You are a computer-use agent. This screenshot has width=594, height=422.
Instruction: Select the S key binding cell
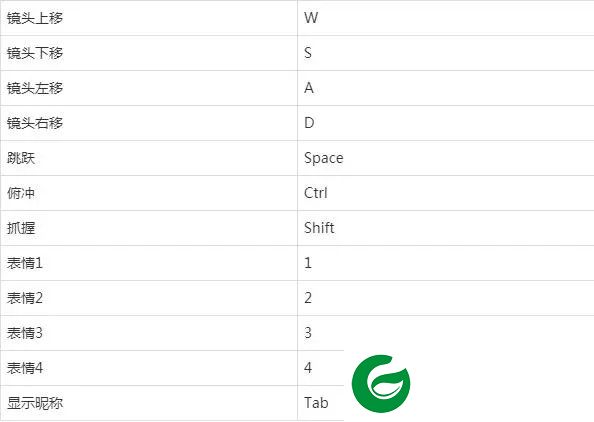click(x=446, y=53)
